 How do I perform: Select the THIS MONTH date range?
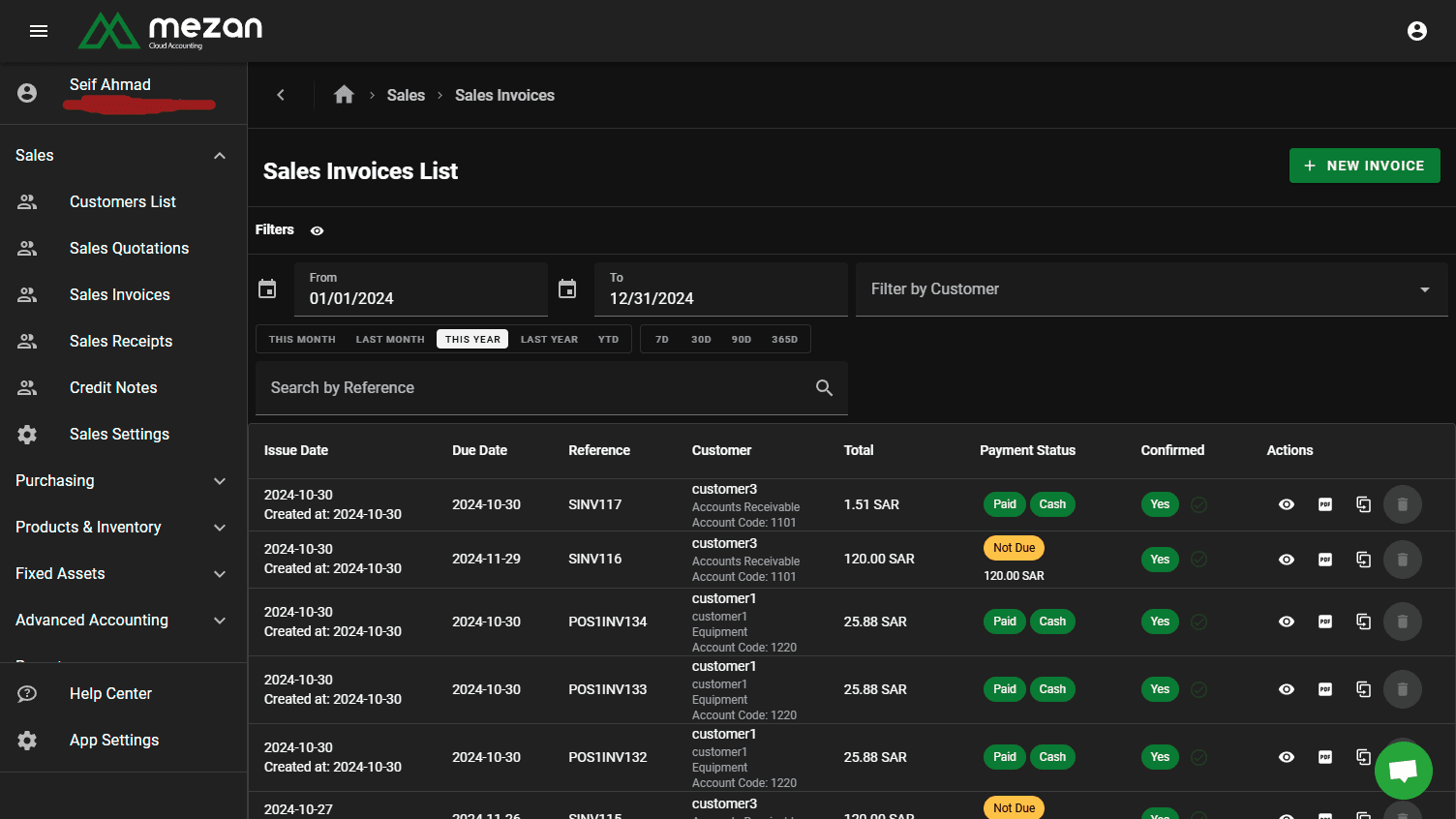coord(302,339)
